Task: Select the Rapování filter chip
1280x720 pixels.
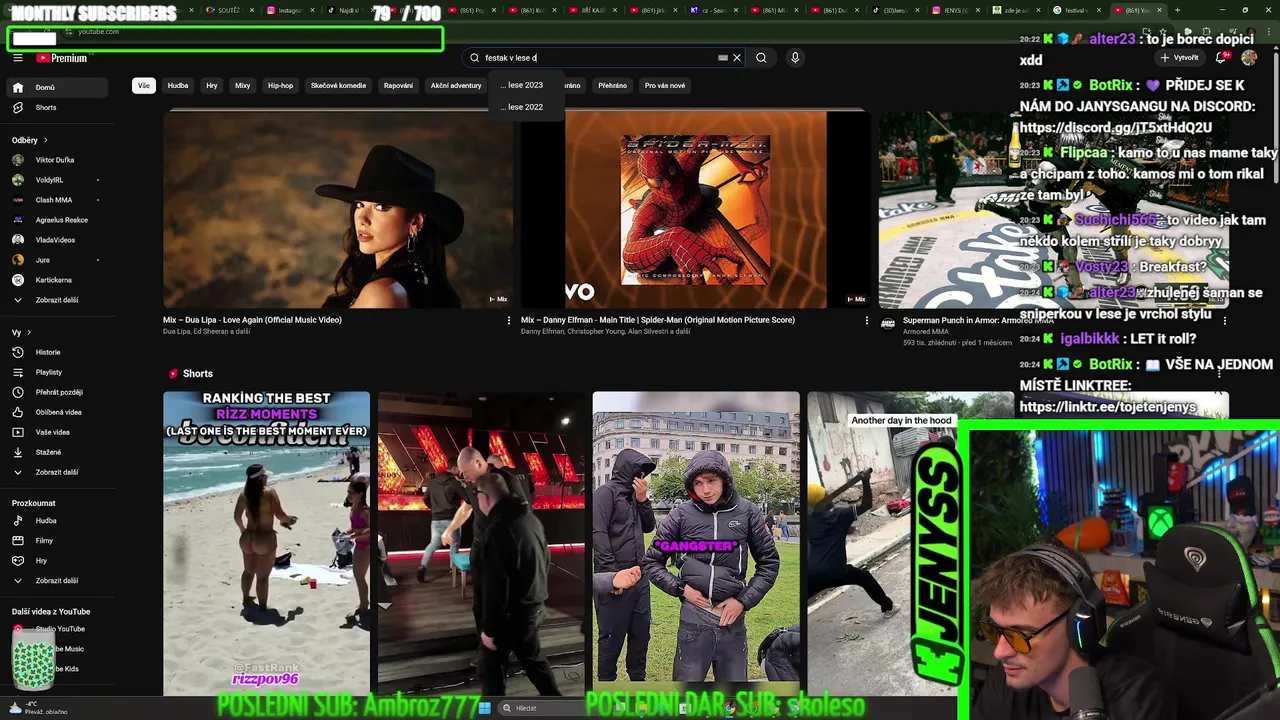Action: click(x=398, y=86)
